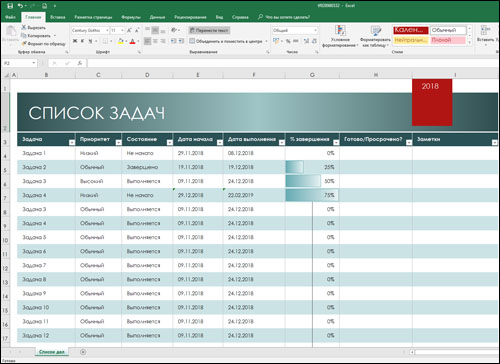Click the Middle Align icon
This screenshot has height=364, width=500.
point(155,30)
